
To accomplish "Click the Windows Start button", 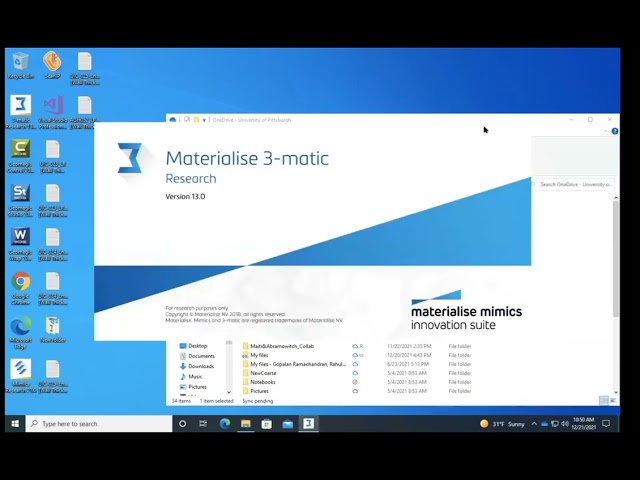I will [15, 424].
